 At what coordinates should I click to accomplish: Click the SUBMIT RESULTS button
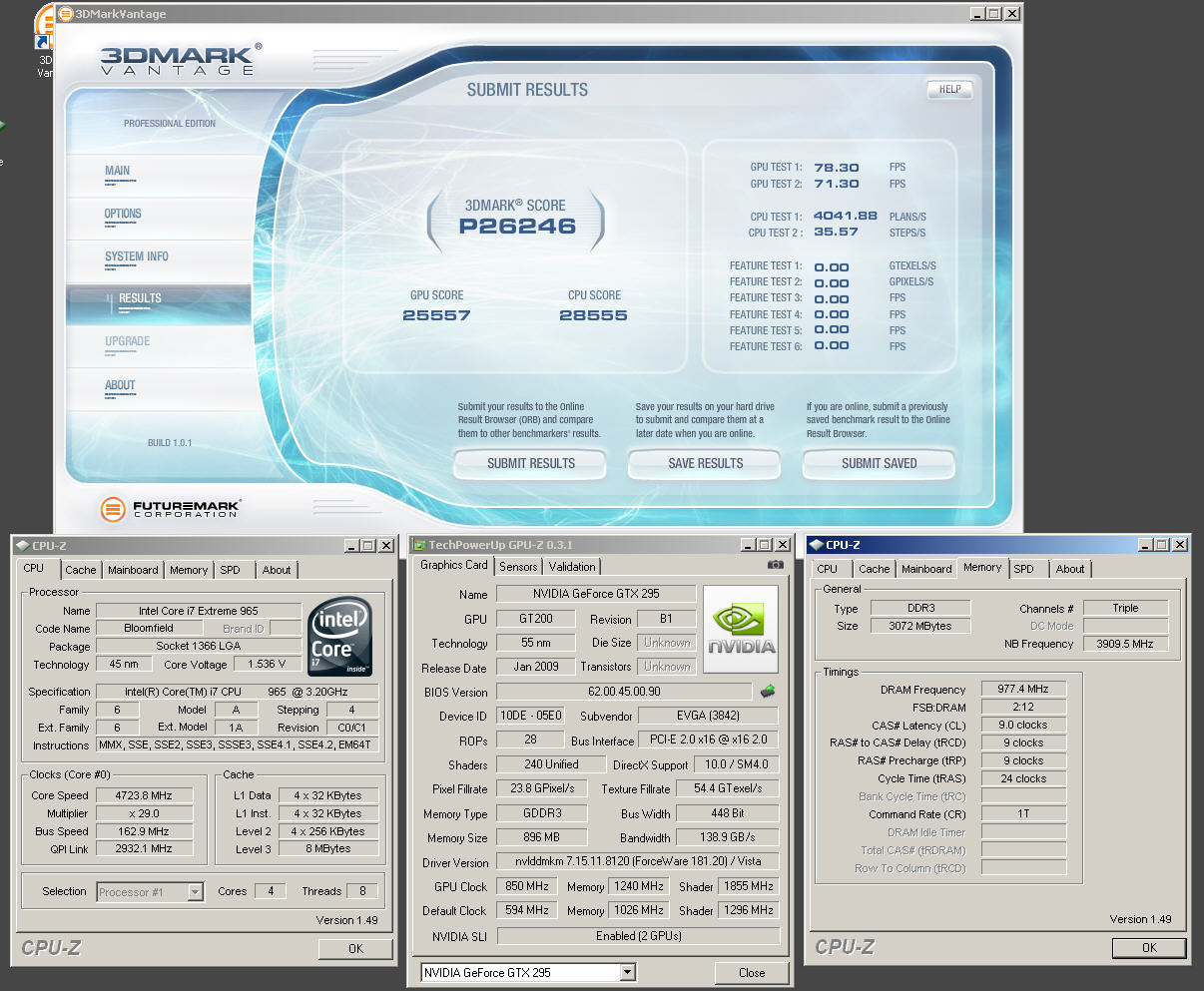tap(531, 464)
